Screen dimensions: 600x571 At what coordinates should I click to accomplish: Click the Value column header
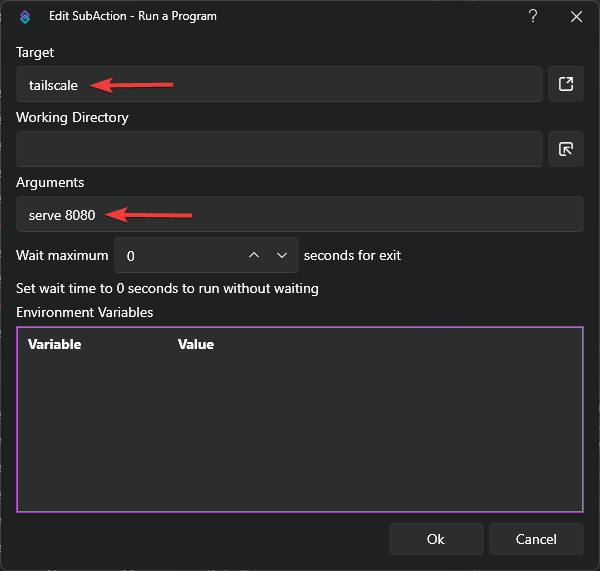(196, 344)
